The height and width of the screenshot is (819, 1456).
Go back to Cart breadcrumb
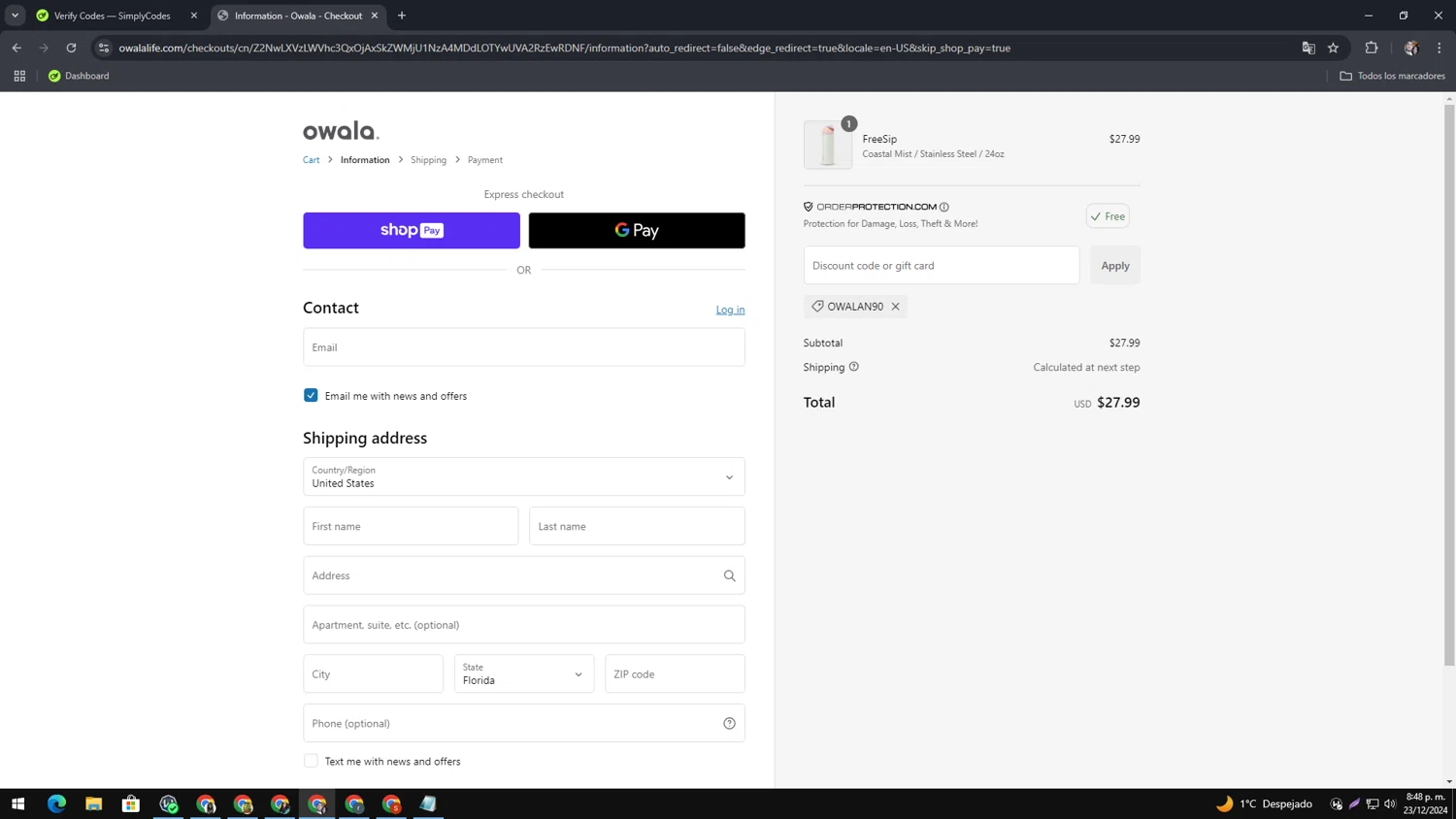tap(311, 160)
